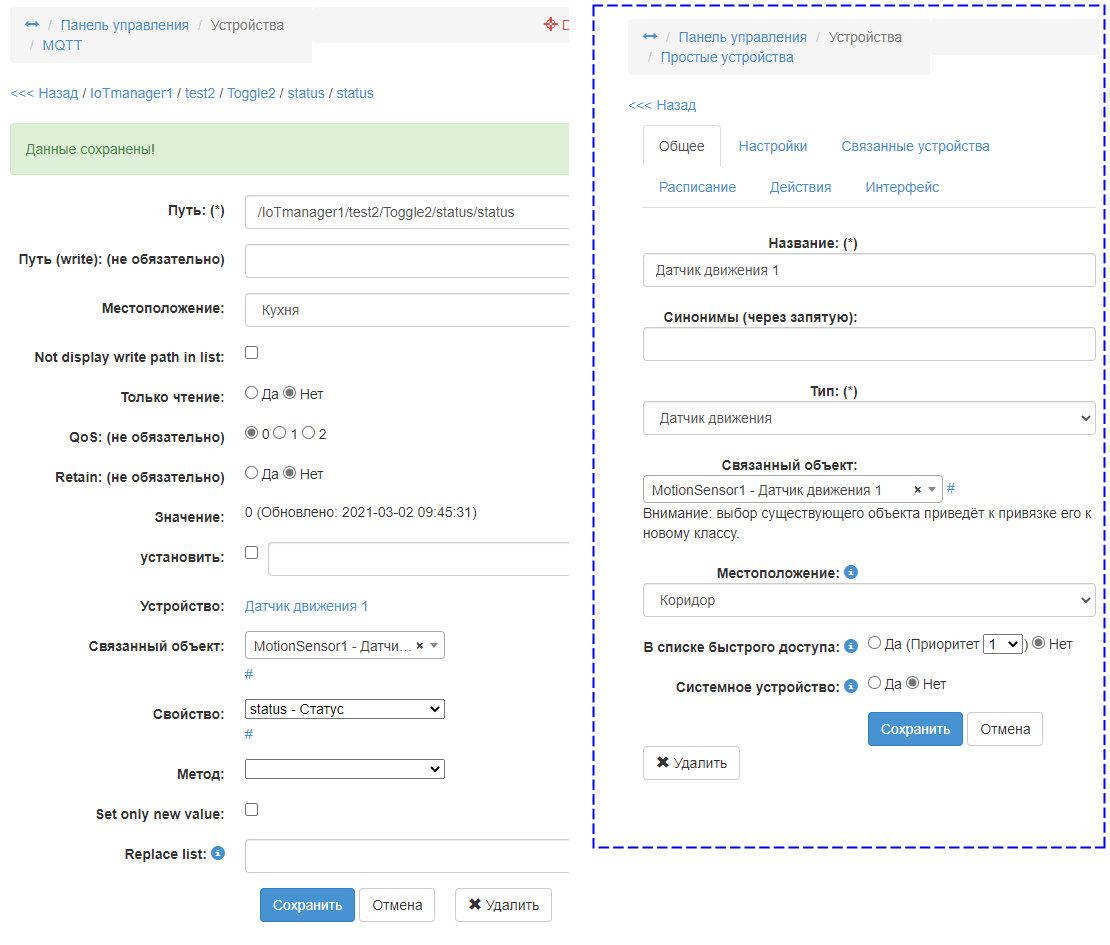Open Связанные устройства tab
Viewport: 1110px width, 945px height.
click(x=915, y=147)
